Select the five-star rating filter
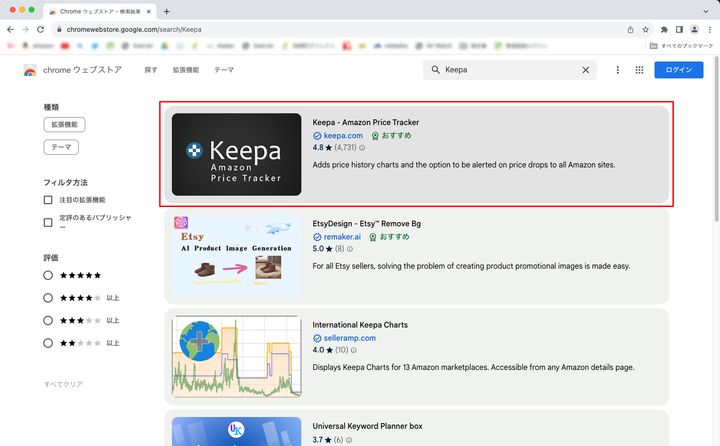 [x=48, y=274]
